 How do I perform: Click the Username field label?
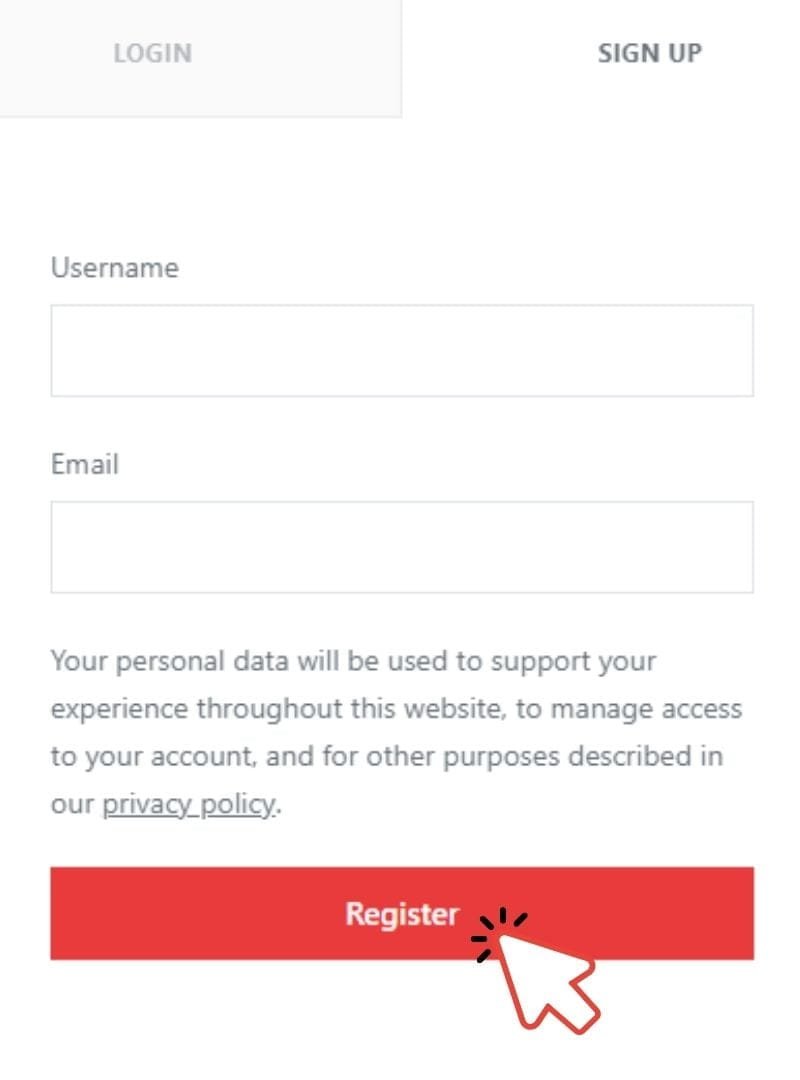[115, 267]
